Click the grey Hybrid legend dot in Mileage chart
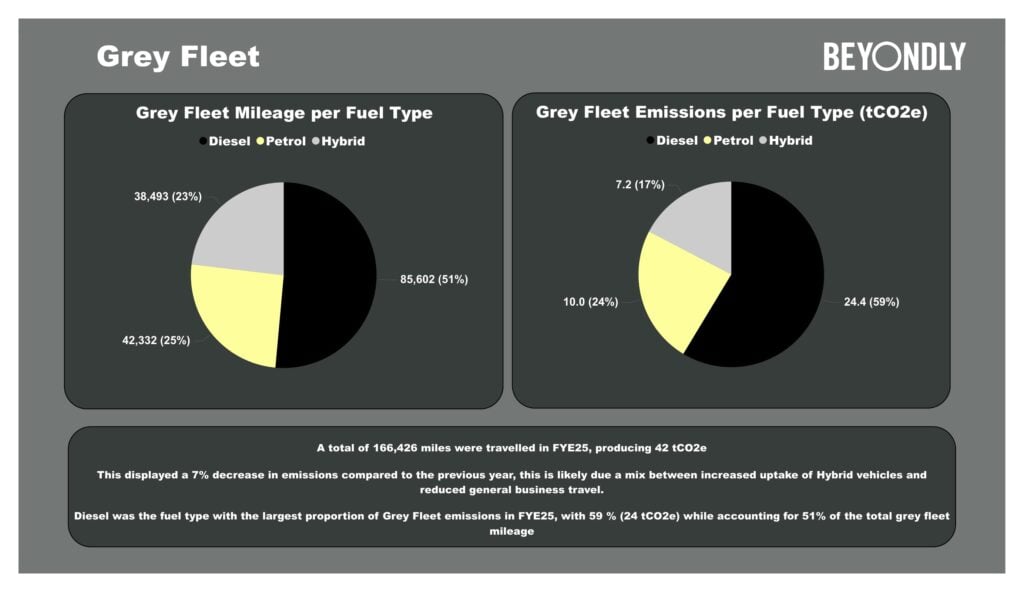 [317, 141]
